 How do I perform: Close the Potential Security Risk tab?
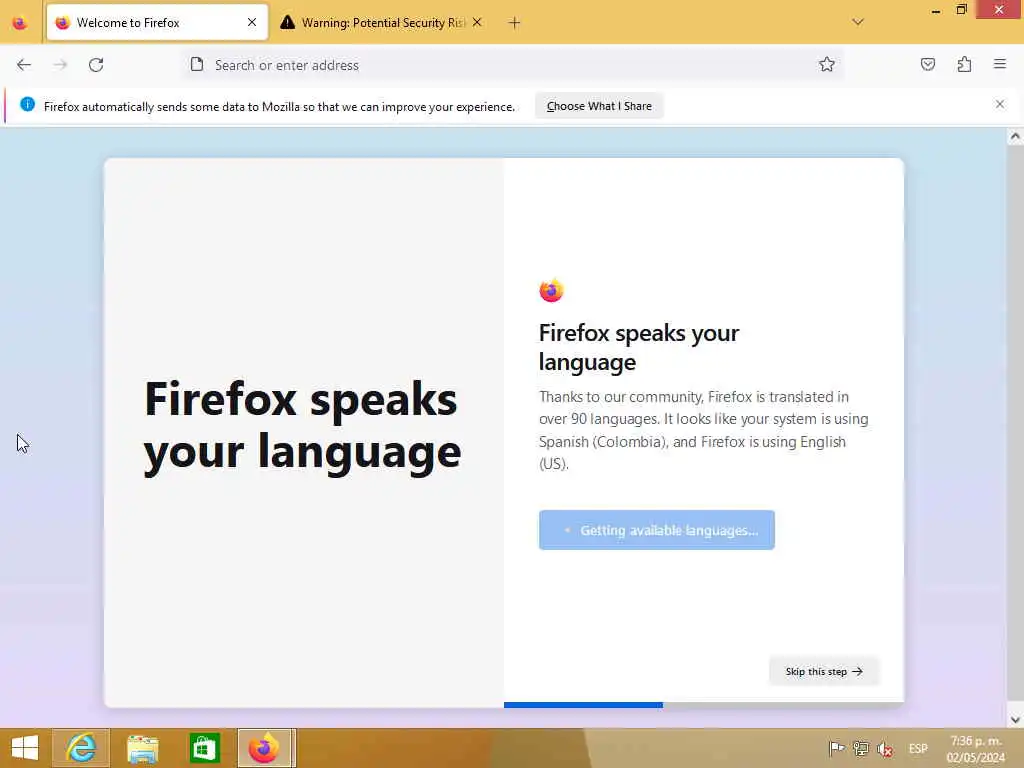[x=477, y=23]
